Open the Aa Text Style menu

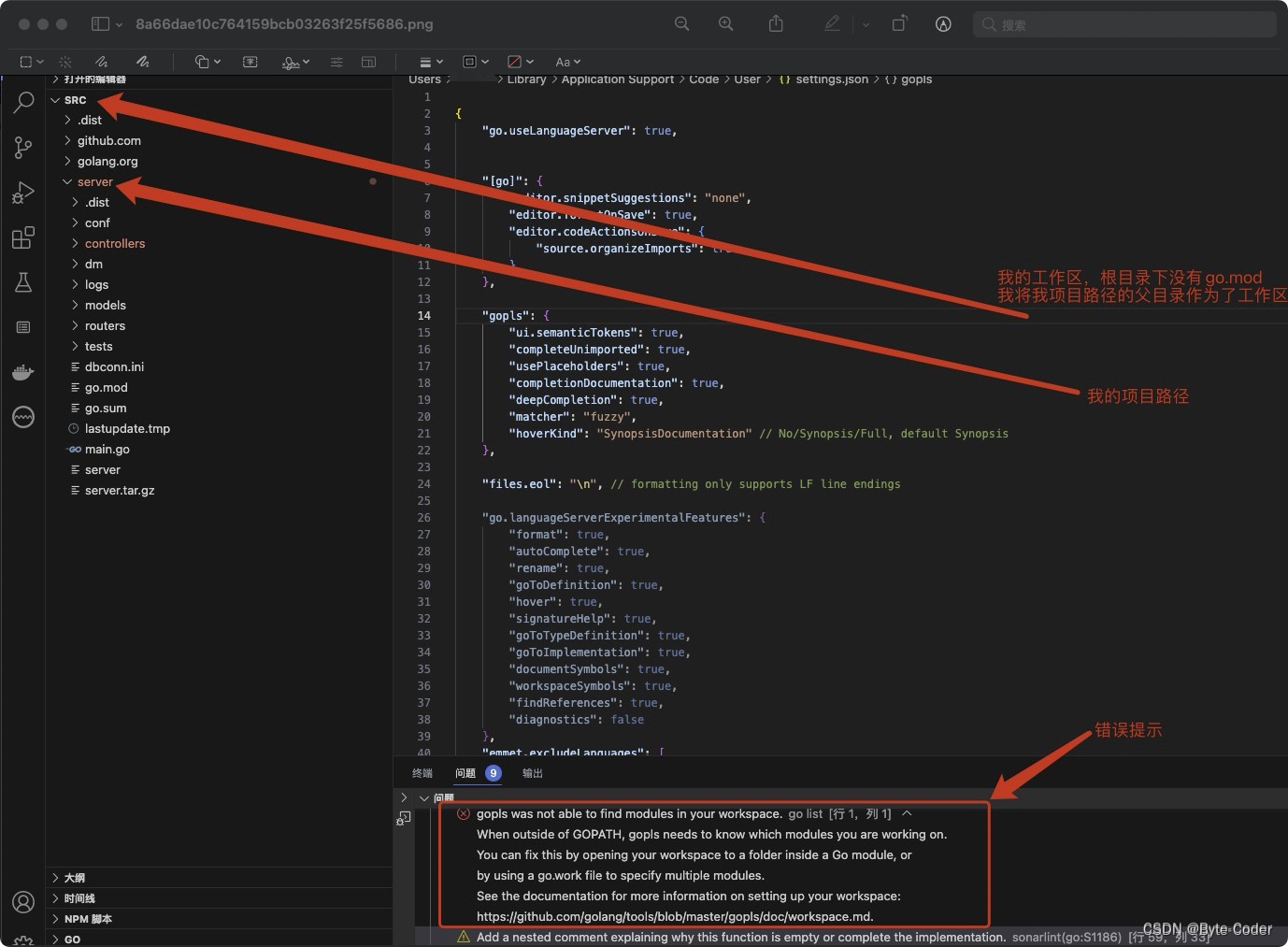567,62
